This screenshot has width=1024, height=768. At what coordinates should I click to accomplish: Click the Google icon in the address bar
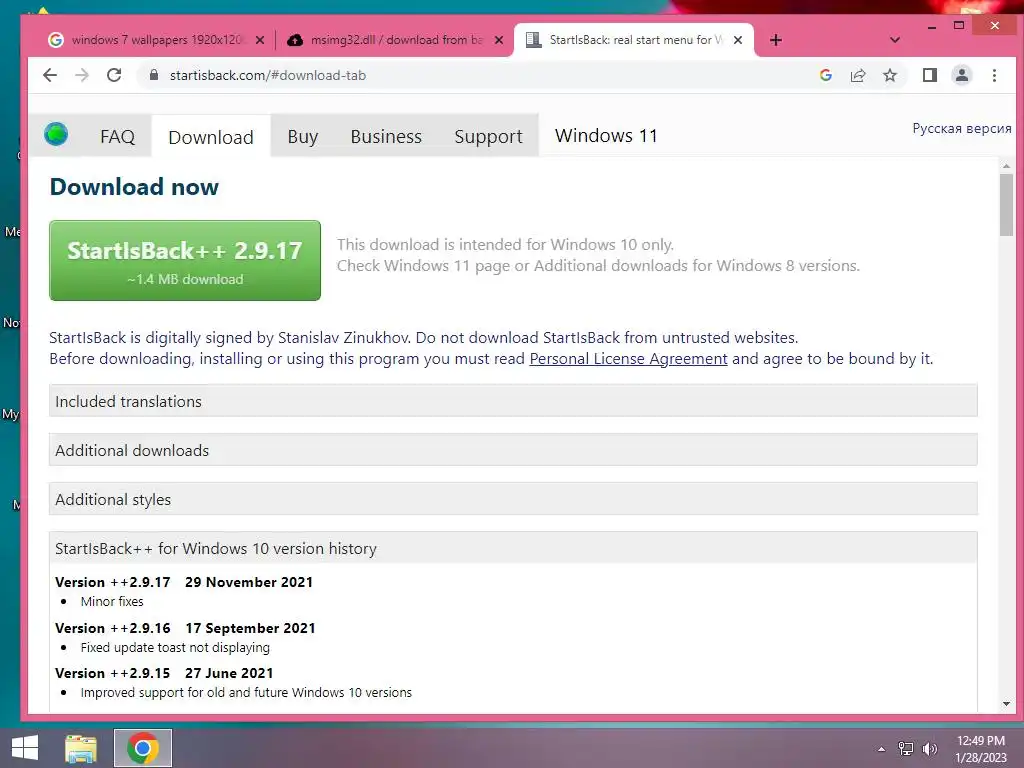(825, 75)
